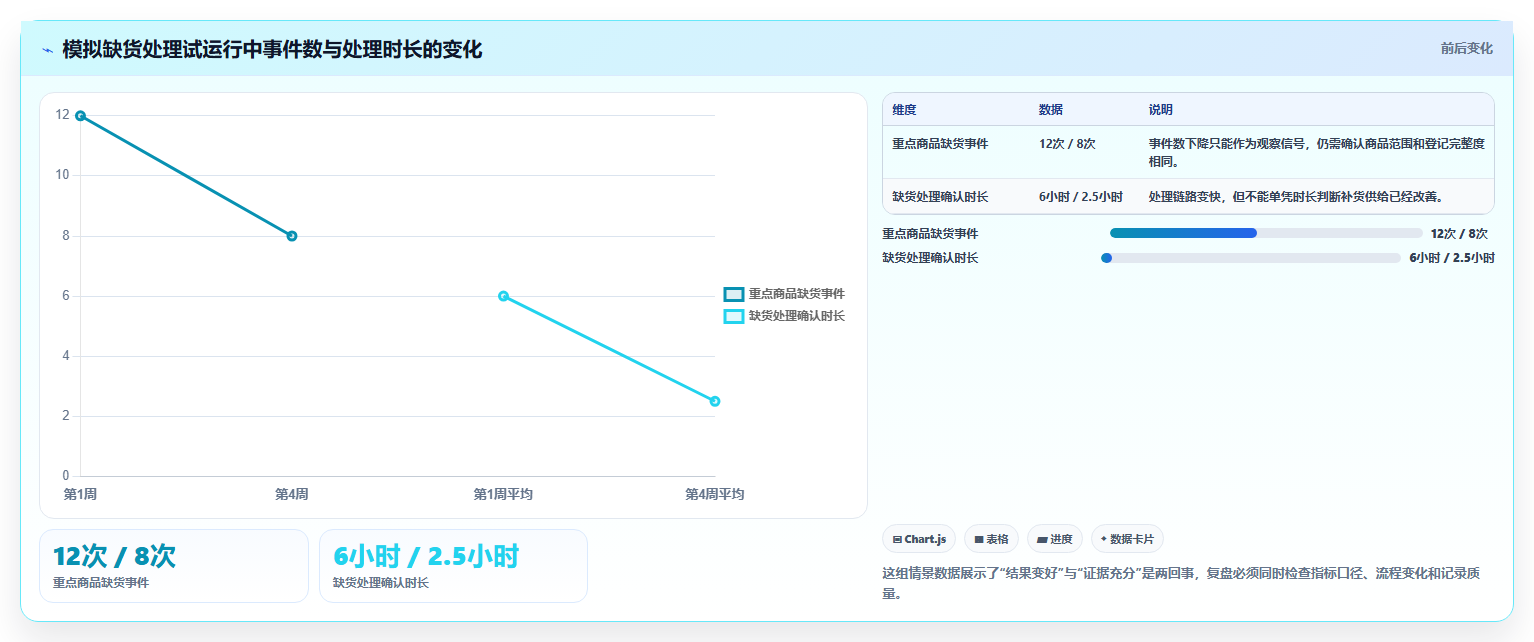
Task: Click the 第4周平均 x-axis label
Action: pos(715,494)
